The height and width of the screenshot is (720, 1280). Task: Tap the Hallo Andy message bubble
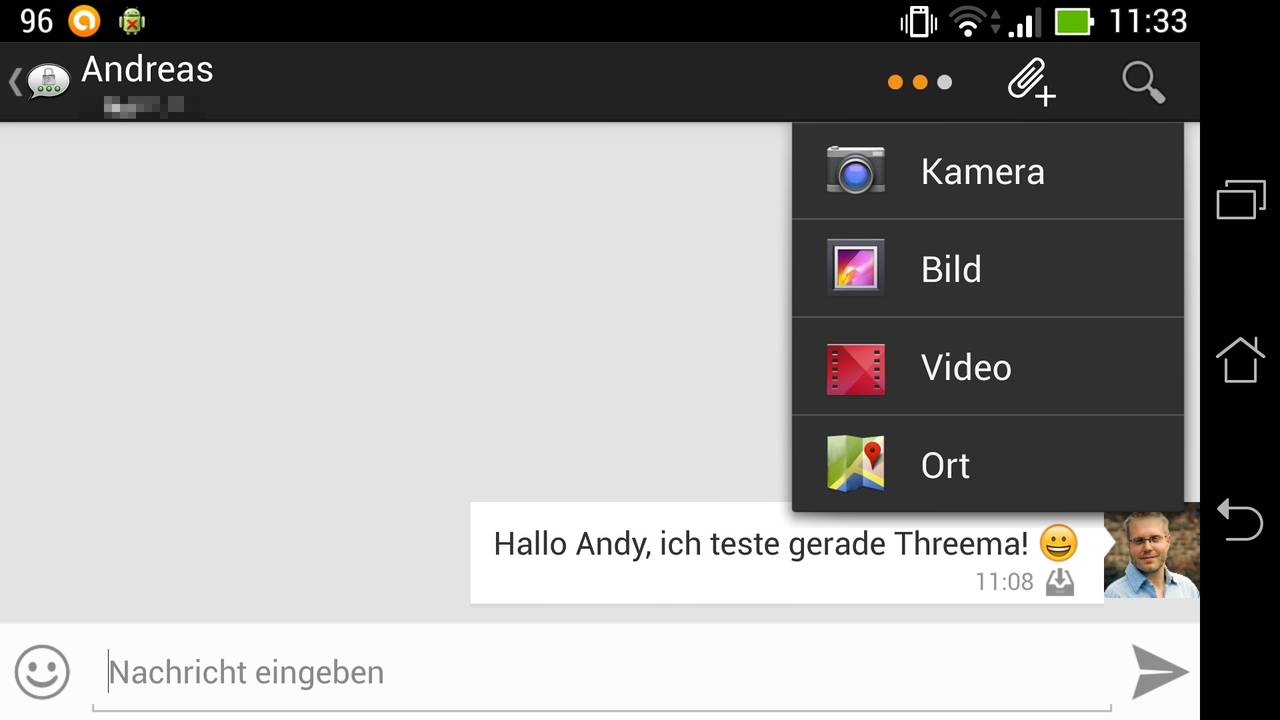(787, 553)
